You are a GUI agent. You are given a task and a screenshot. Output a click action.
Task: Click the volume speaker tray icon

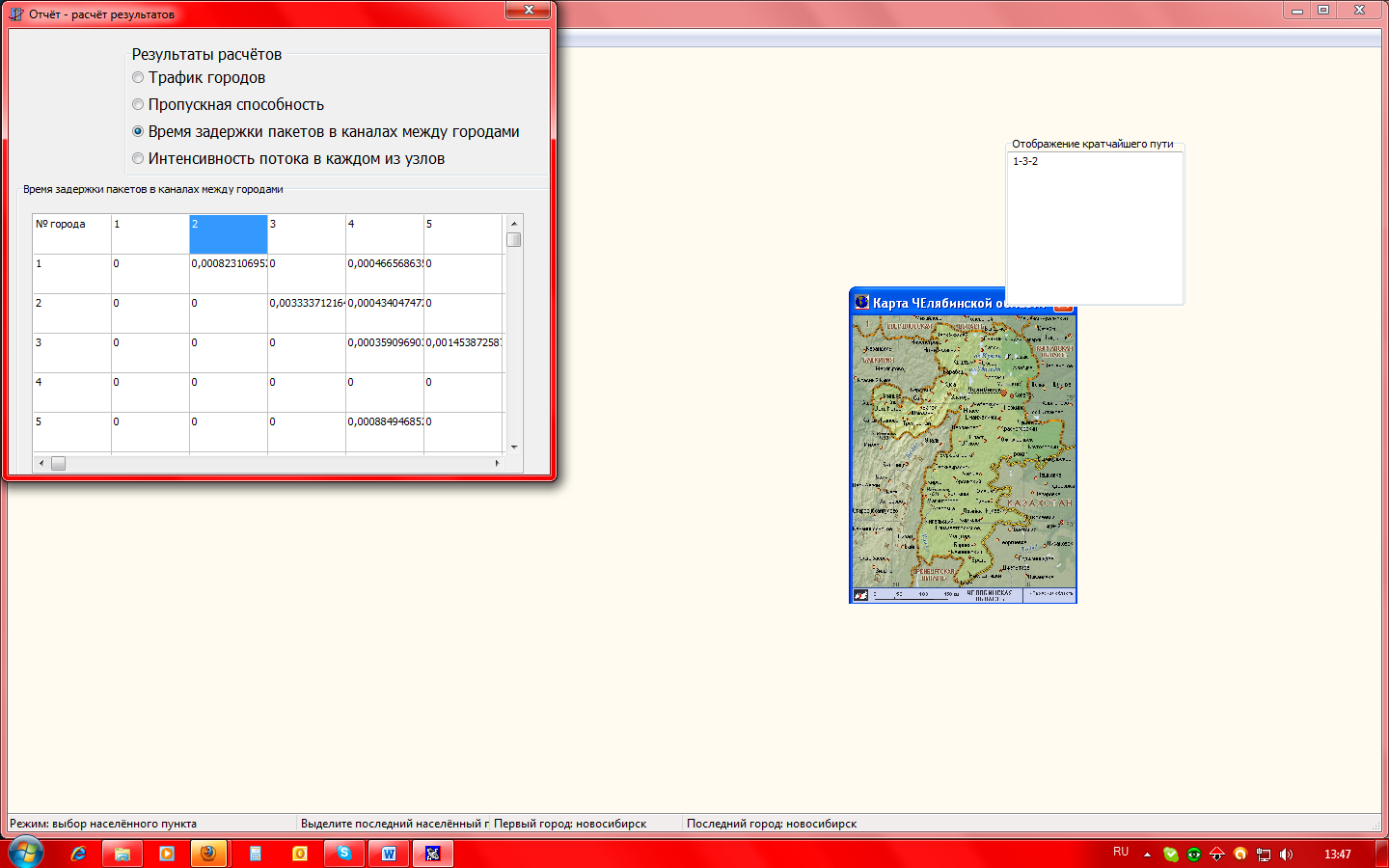tap(1286, 854)
